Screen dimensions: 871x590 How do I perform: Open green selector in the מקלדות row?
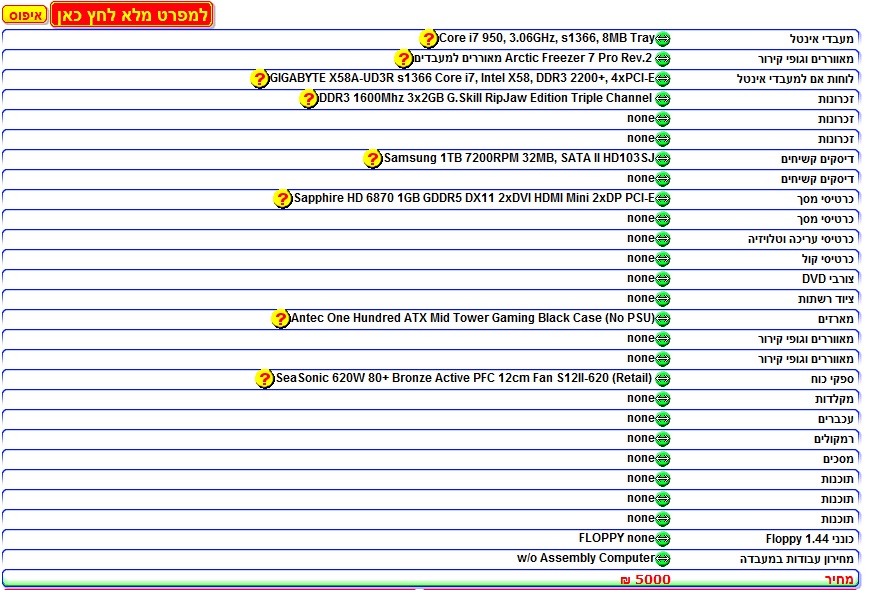(x=662, y=399)
